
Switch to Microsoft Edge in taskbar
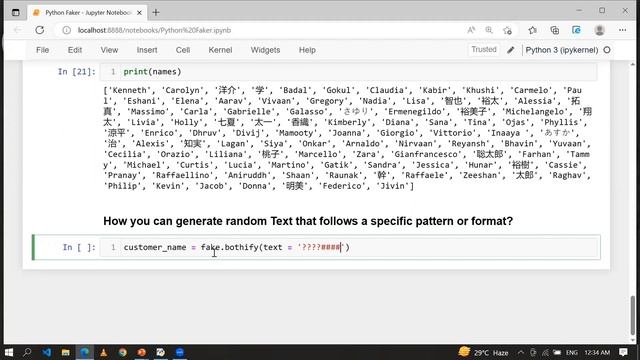pos(84,352)
